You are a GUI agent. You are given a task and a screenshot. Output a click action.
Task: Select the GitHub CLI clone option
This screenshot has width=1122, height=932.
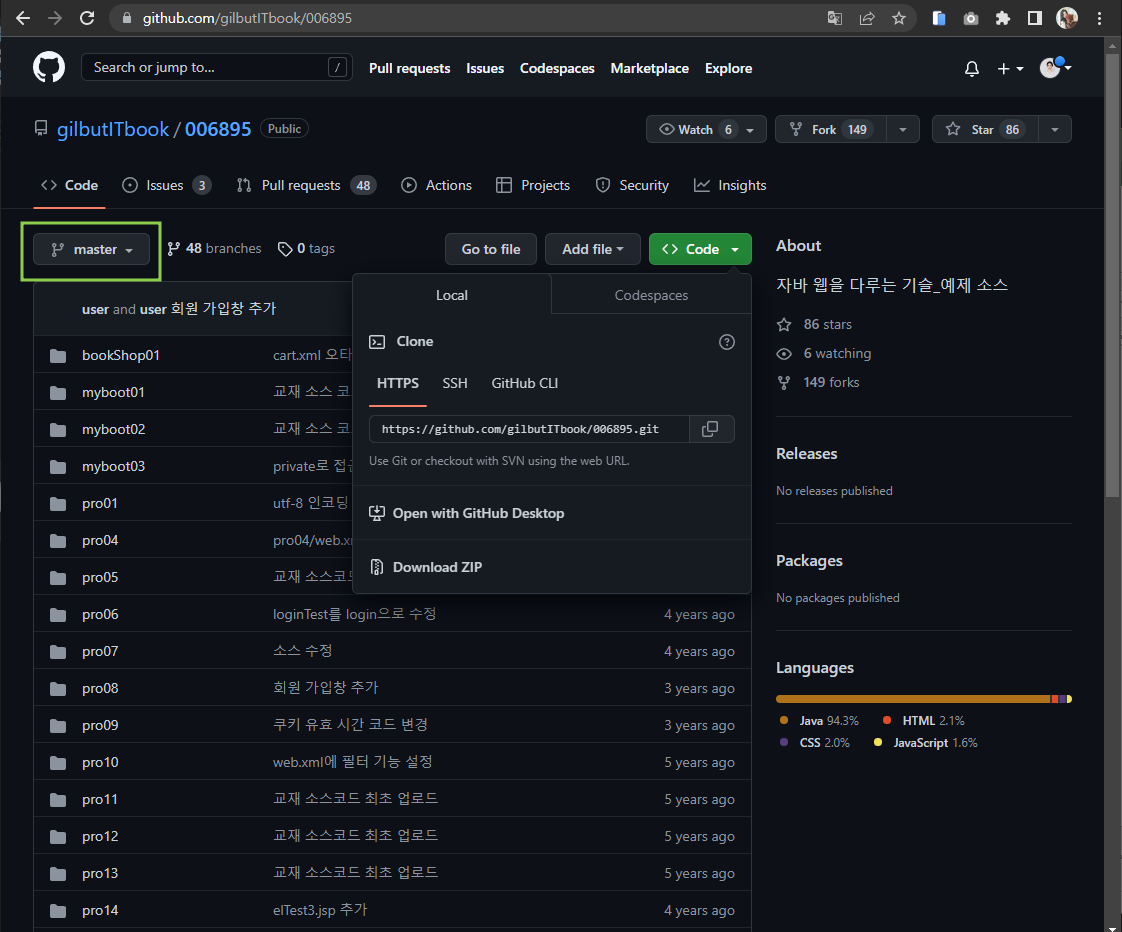(x=525, y=383)
